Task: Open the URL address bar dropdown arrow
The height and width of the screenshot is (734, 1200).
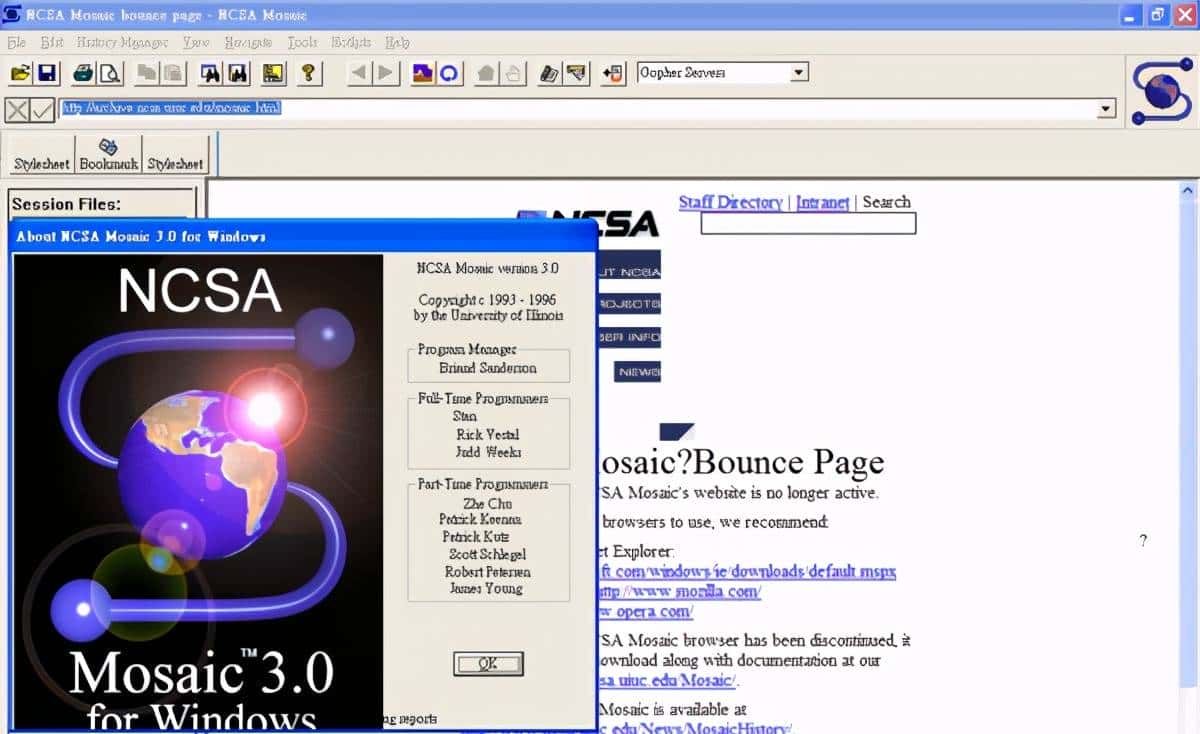Action: [x=1106, y=109]
